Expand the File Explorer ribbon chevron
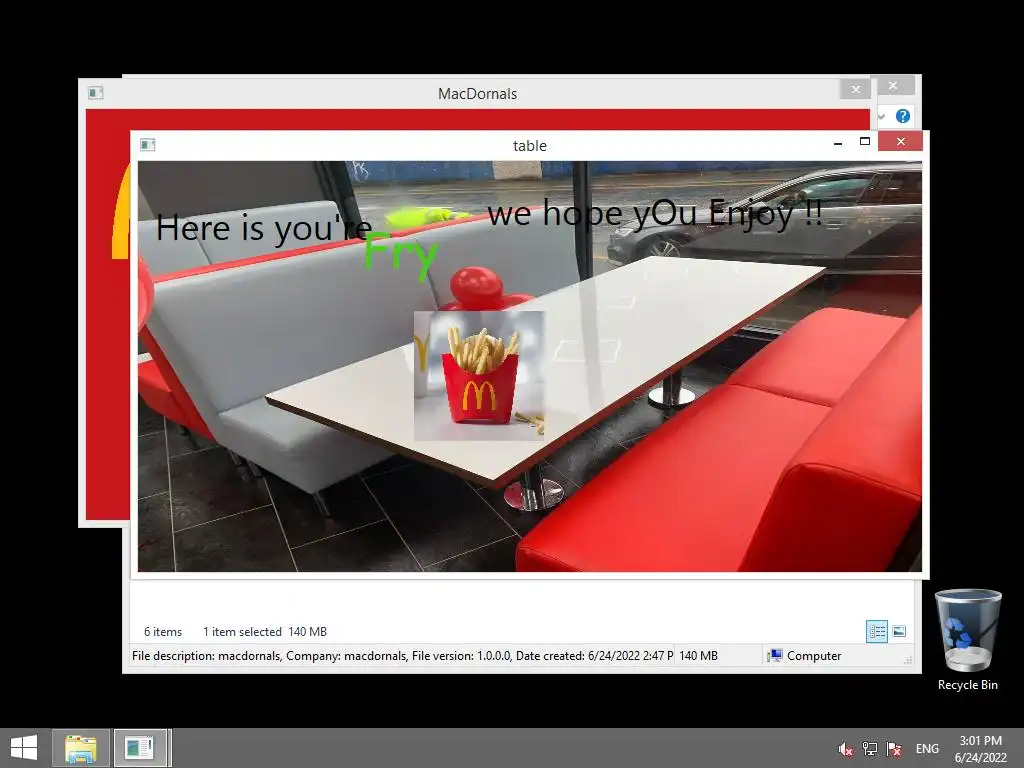The image size is (1024, 768). click(x=882, y=116)
